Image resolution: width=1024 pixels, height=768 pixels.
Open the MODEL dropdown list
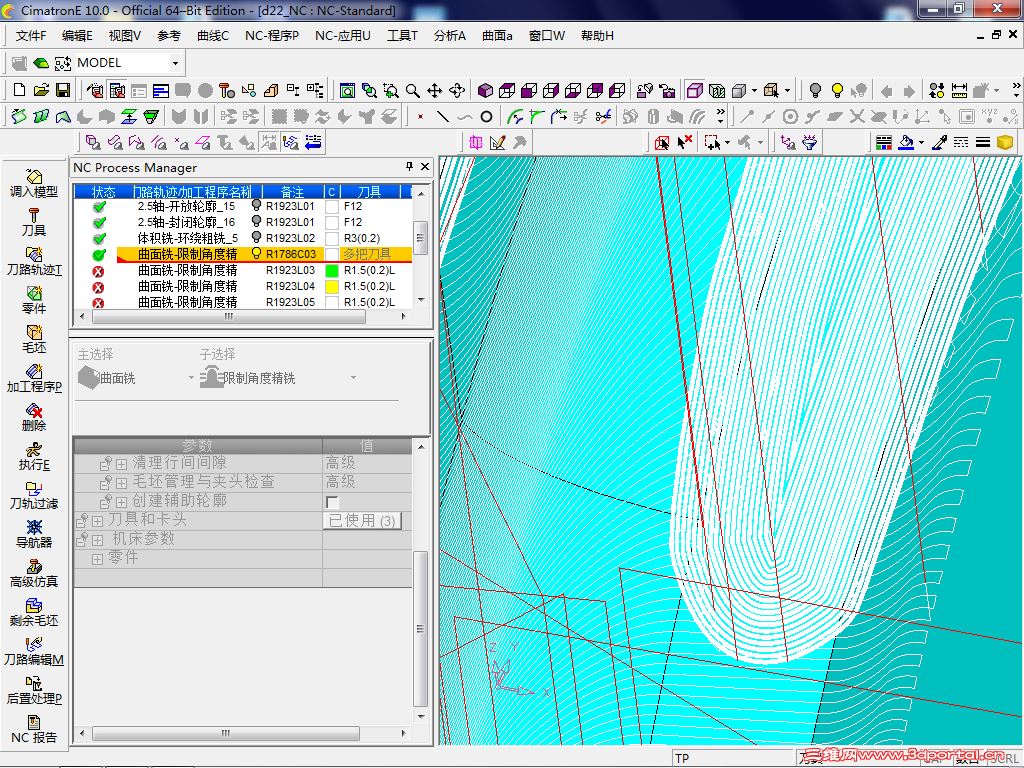tap(175, 63)
